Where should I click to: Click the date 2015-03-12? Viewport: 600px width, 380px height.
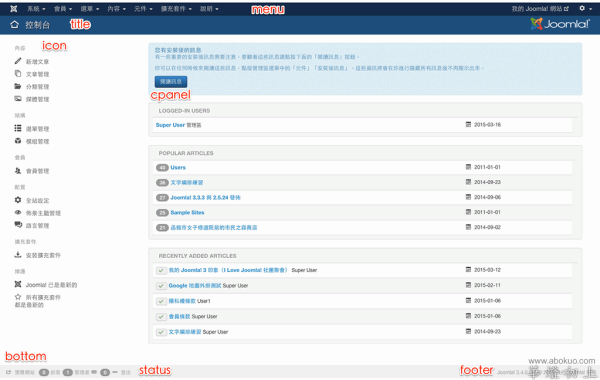click(x=487, y=270)
